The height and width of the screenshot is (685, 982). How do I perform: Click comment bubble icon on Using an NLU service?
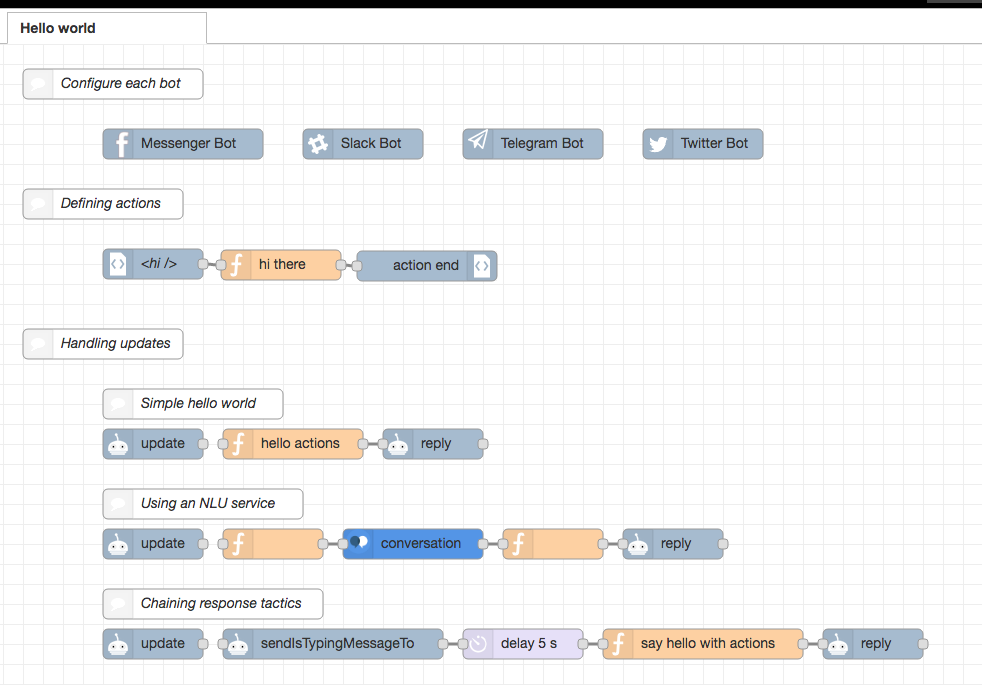(x=118, y=504)
